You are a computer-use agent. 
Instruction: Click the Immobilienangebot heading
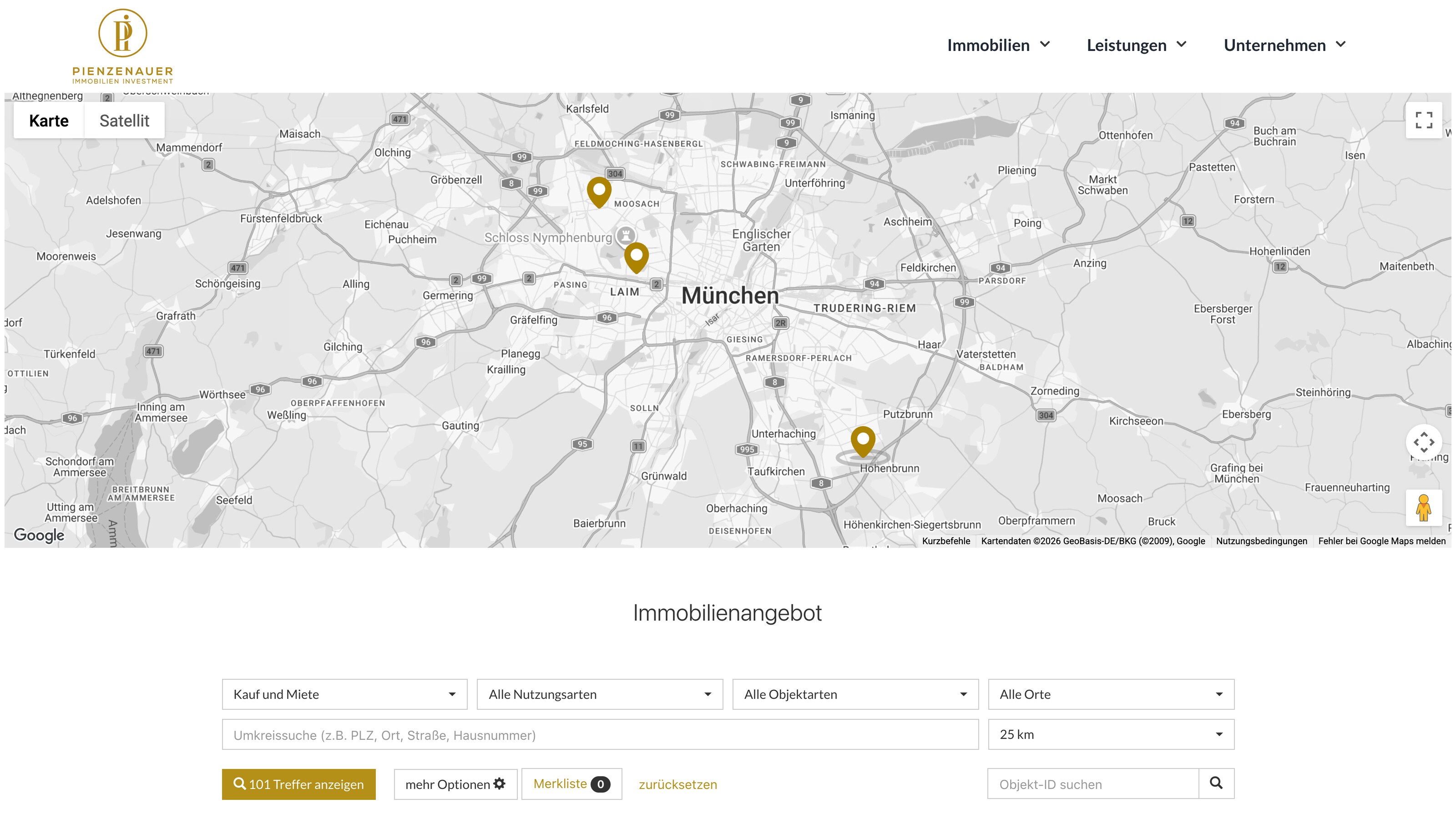728,613
